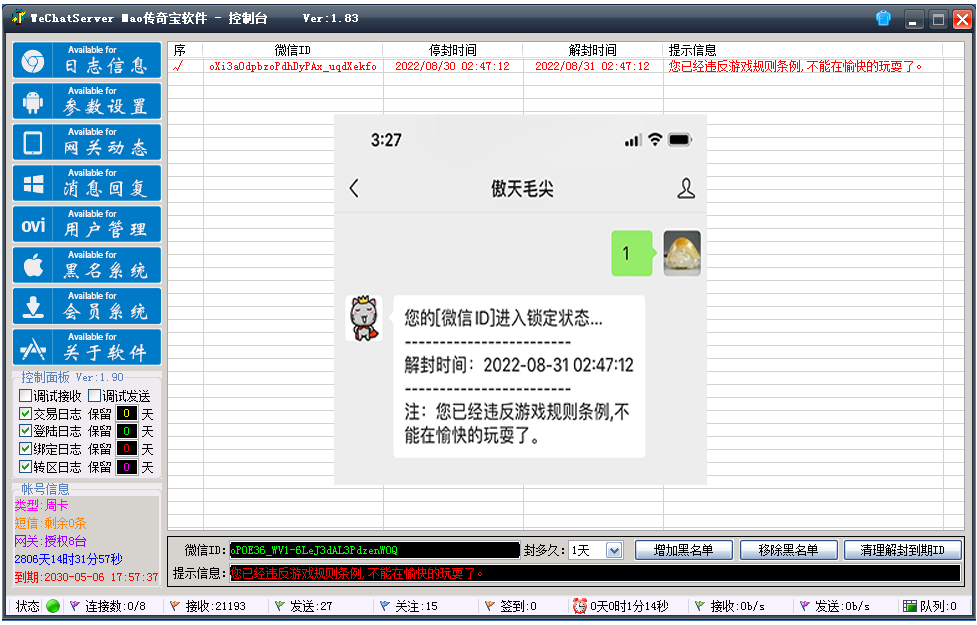The width and height of the screenshot is (977, 625).
Task: Focus the 提示信息 message input field
Action: 595,573
